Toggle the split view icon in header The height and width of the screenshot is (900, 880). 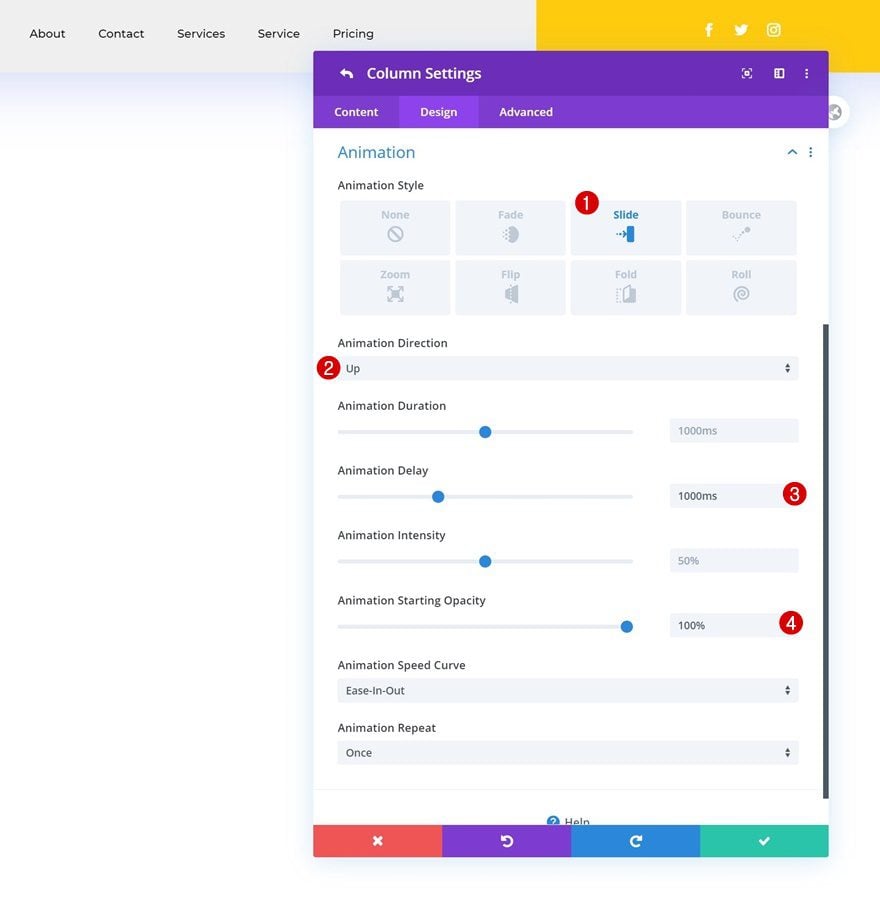click(x=778, y=73)
